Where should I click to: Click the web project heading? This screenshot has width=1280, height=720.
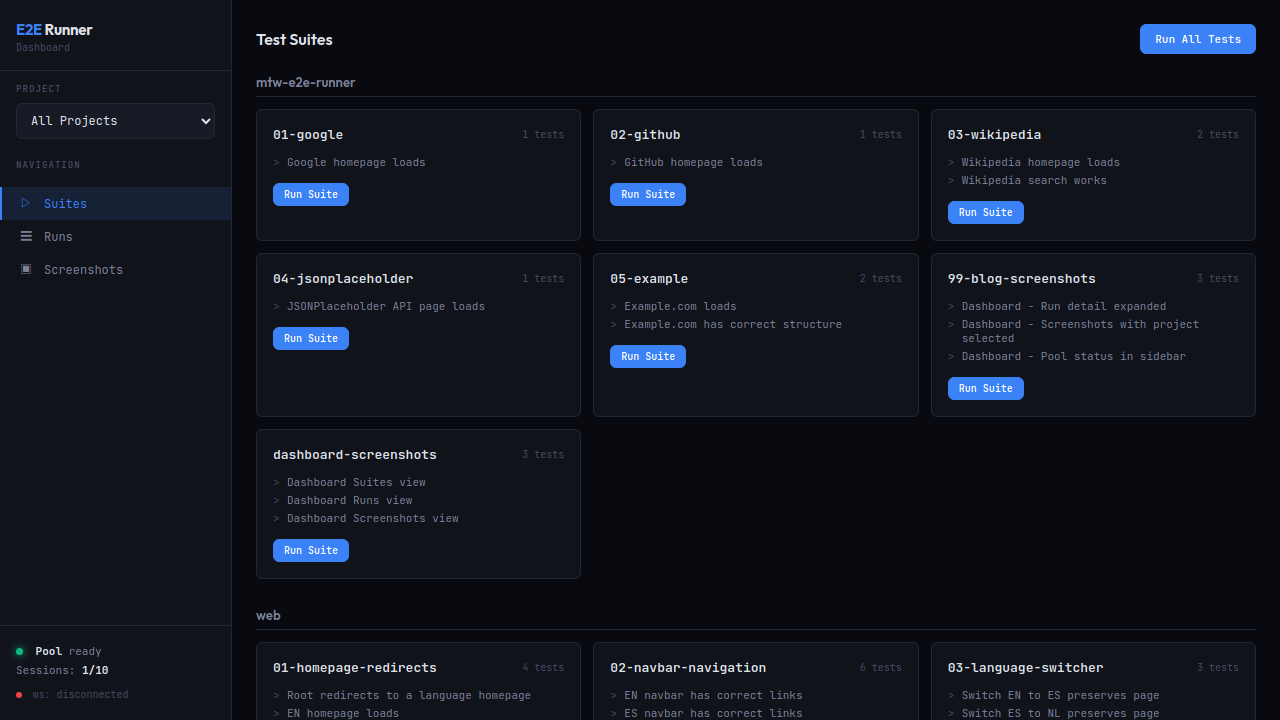pos(268,615)
